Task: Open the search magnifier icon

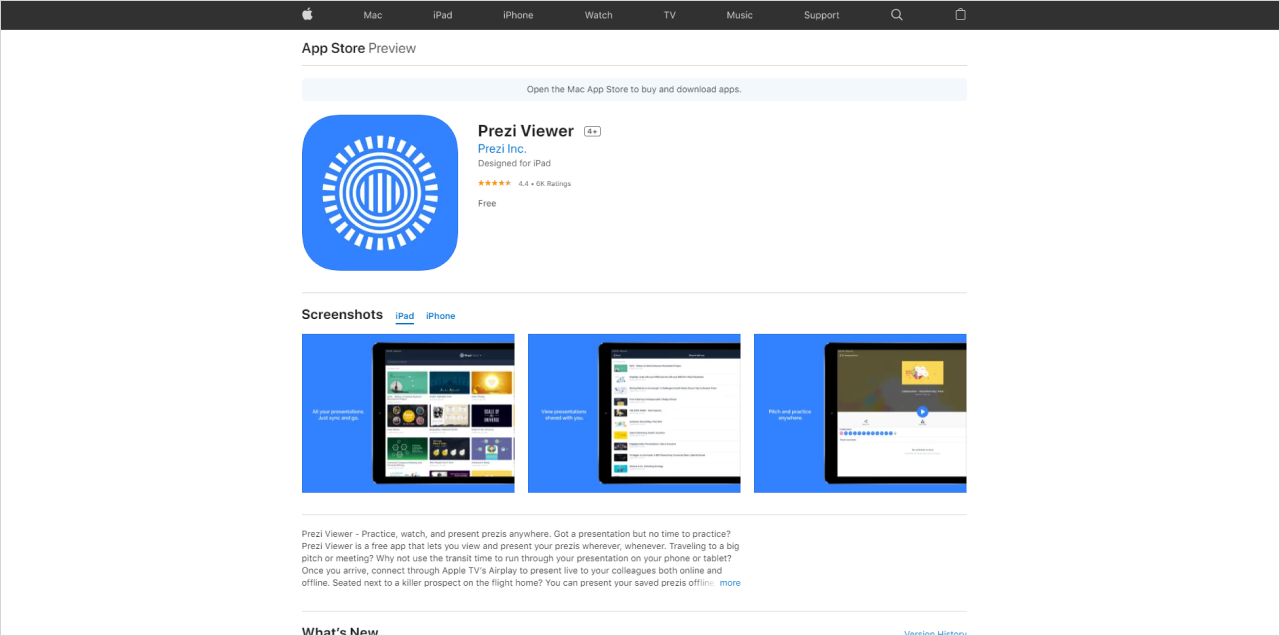Action: coord(896,15)
